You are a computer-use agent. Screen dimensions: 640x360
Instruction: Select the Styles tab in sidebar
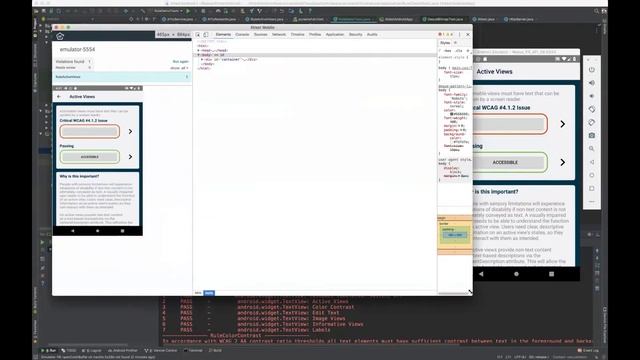445,43
